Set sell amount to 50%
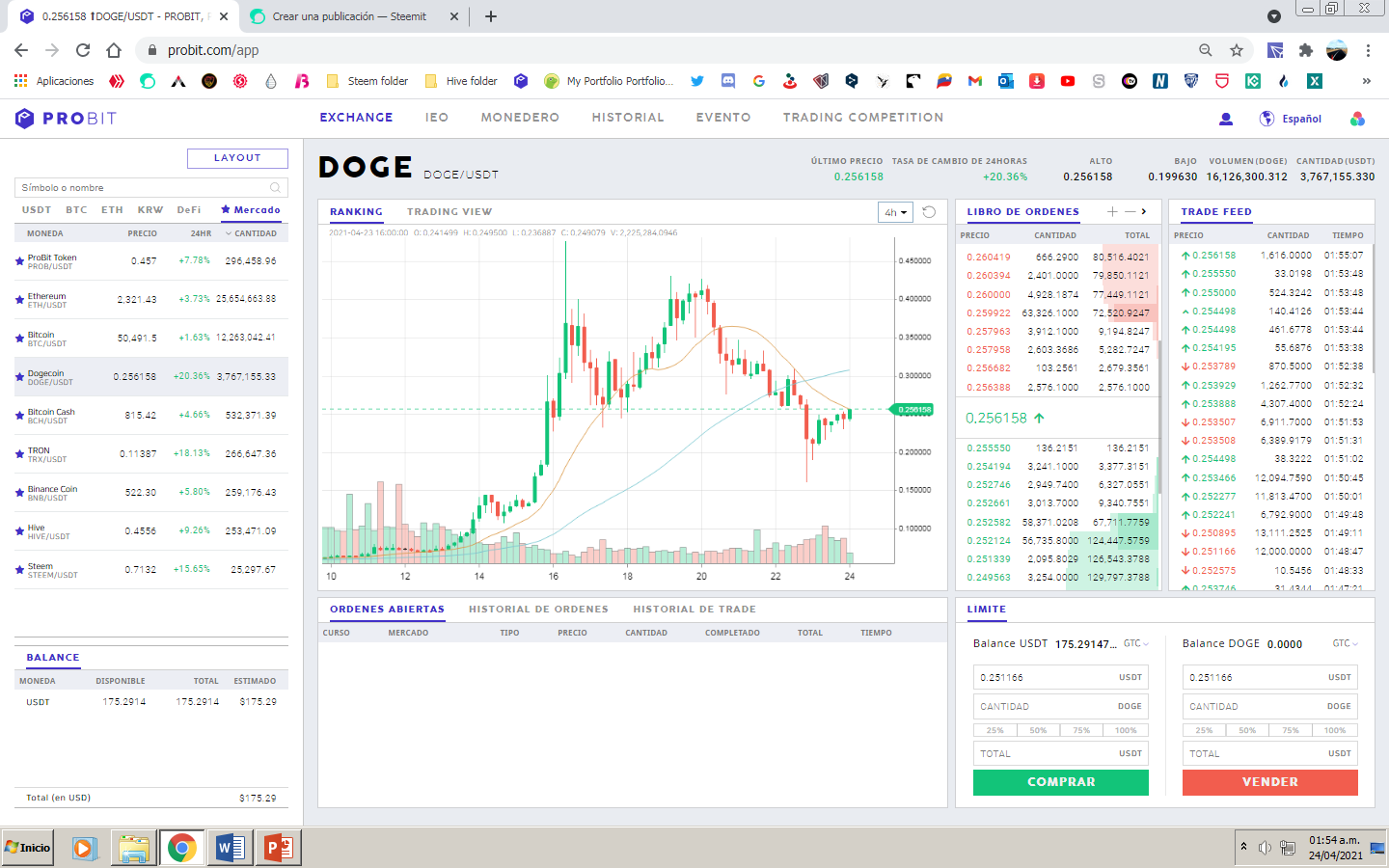The image size is (1389, 868). pyautogui.click(x=1247, y=730)
